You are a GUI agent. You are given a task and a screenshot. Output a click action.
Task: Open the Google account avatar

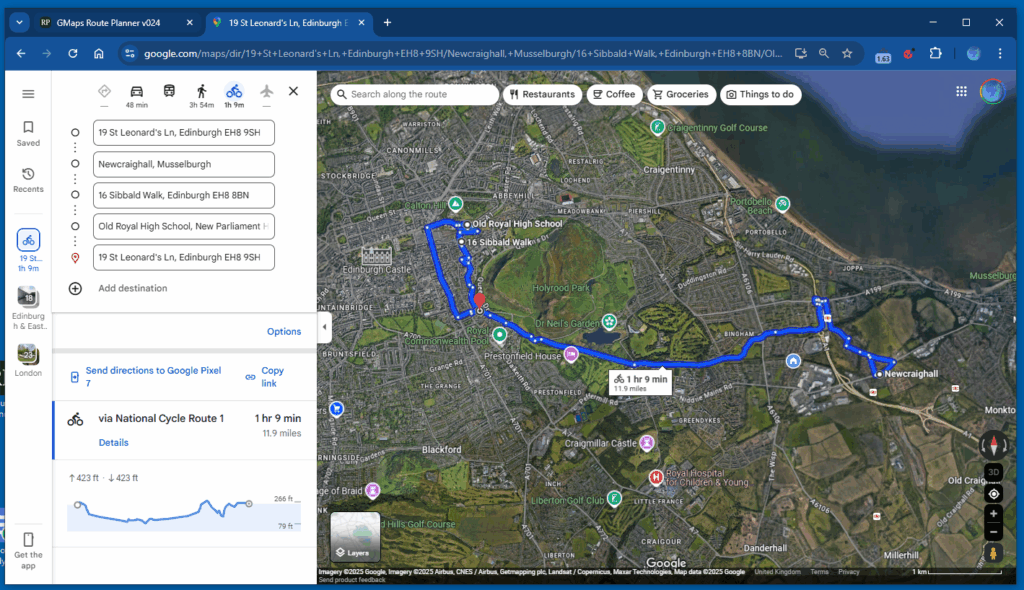(x=992, y=91)
